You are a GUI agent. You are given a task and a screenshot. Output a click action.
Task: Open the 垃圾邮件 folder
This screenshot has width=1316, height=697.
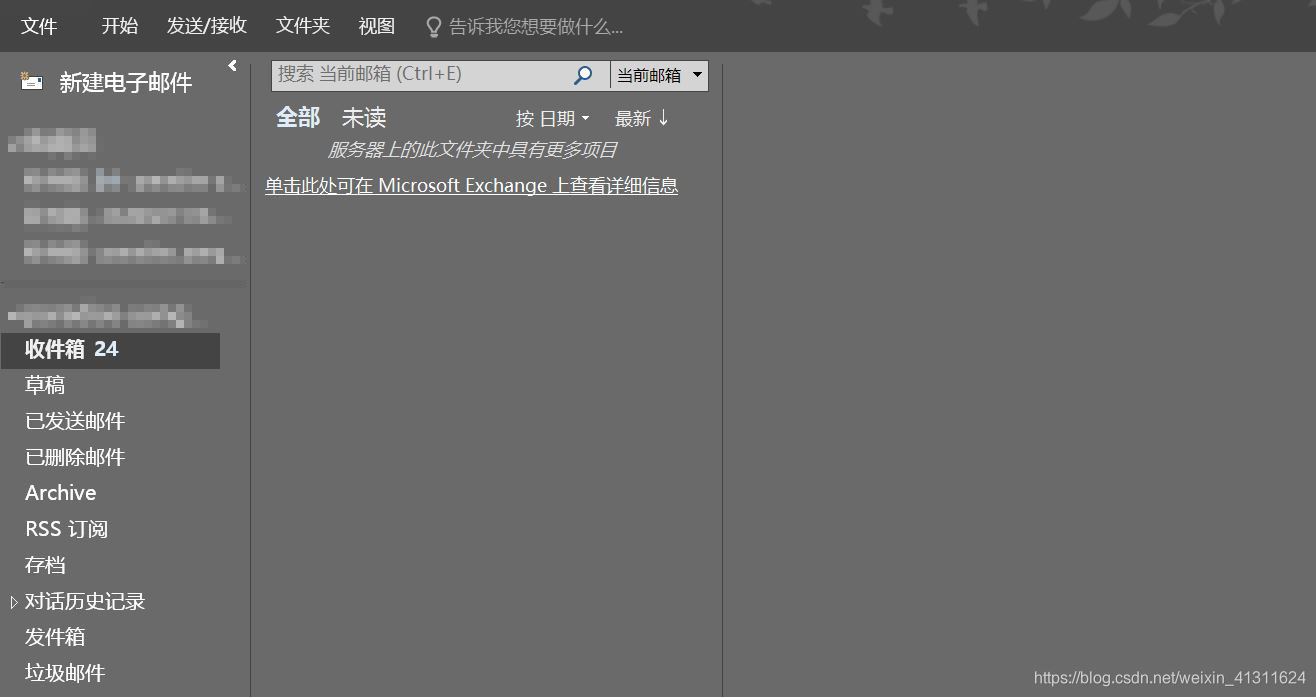[64, 672]
